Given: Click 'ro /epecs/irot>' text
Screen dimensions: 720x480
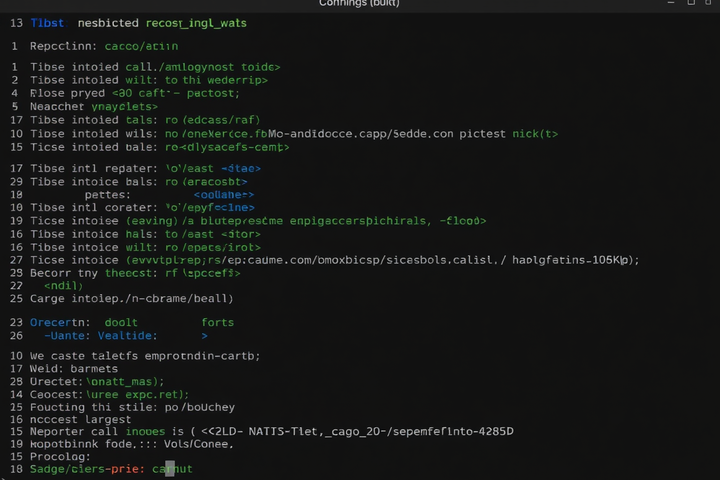Looking at the screenshot, I should [213, 247].
